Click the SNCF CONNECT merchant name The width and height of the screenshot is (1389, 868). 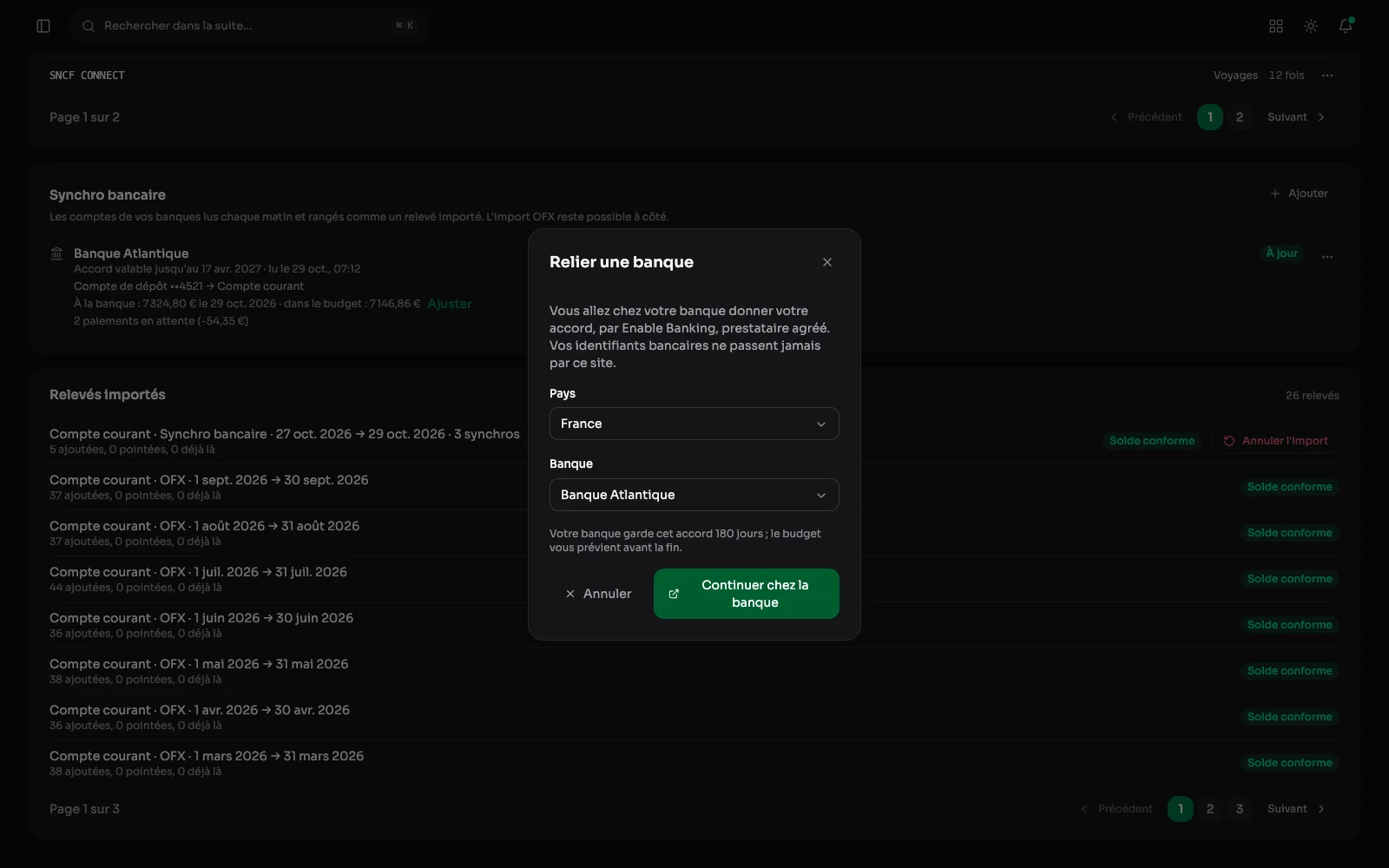[x=87, y=76]
